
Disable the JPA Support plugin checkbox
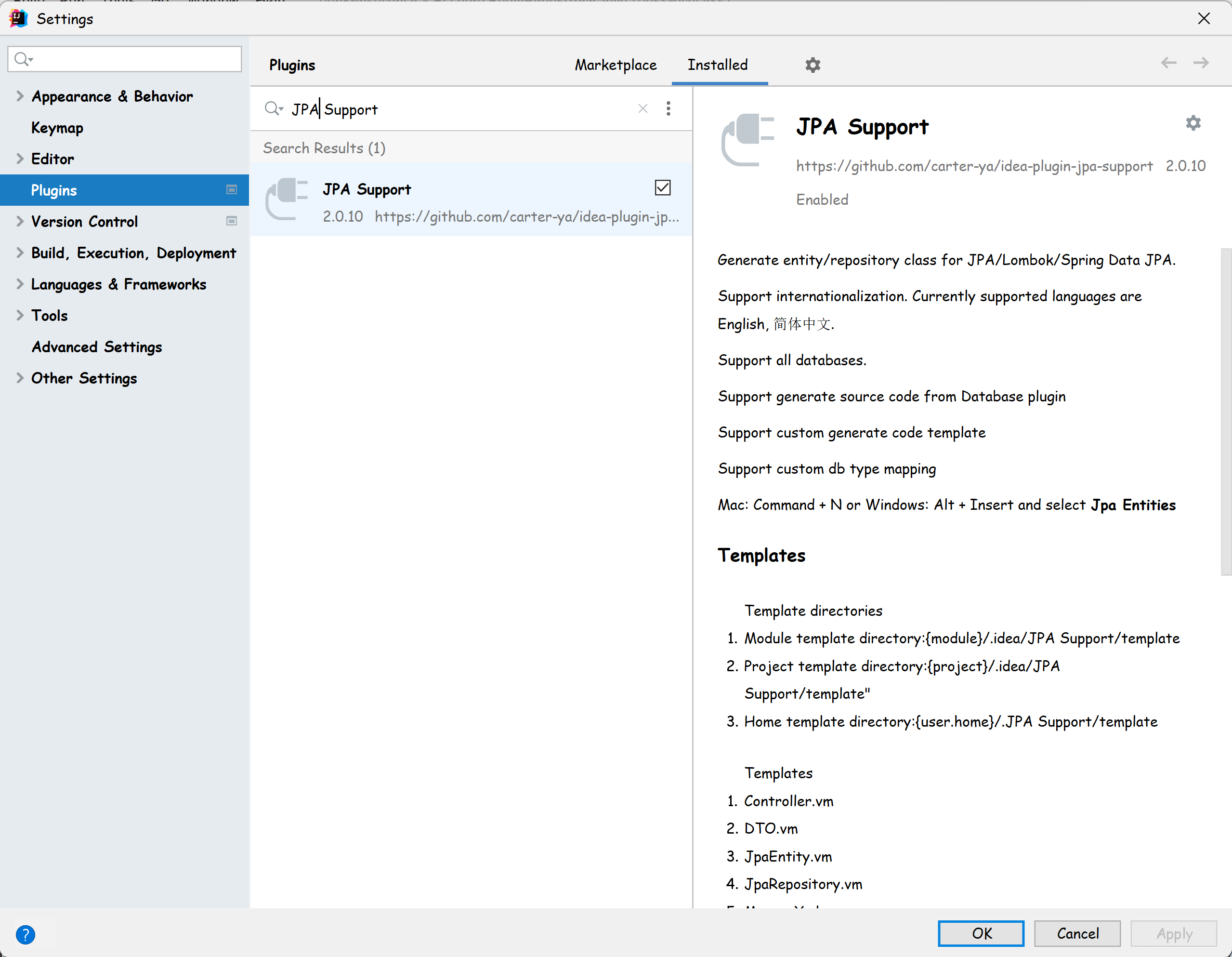click(662, 188)
